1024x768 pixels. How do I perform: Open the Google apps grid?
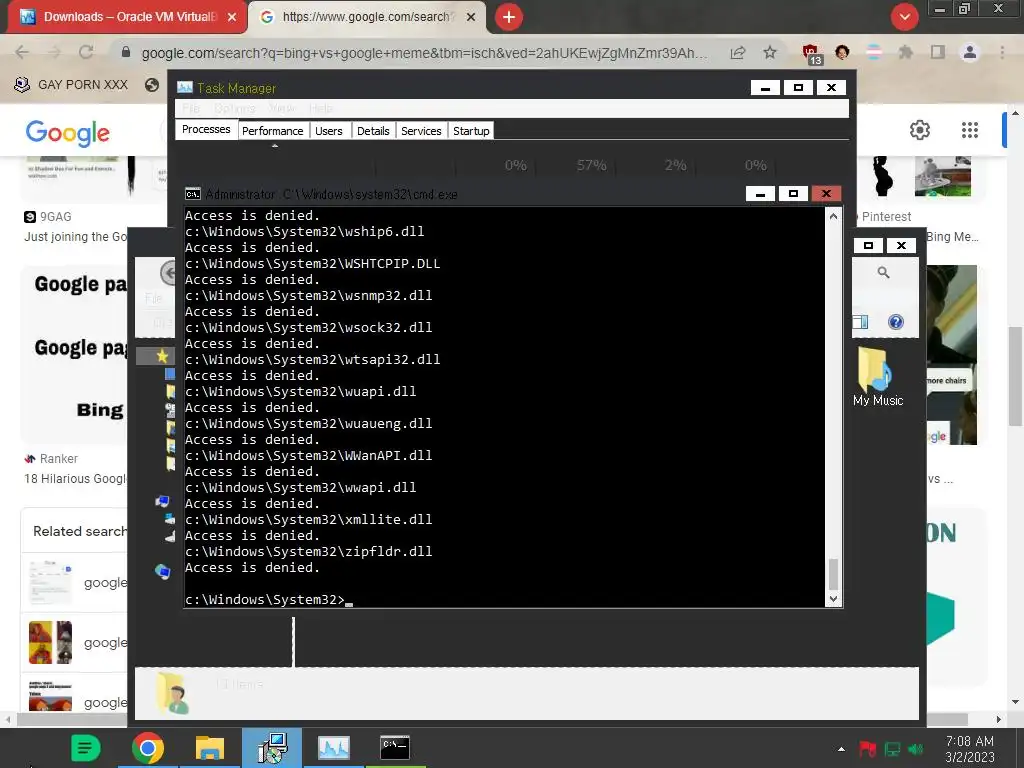970,130
